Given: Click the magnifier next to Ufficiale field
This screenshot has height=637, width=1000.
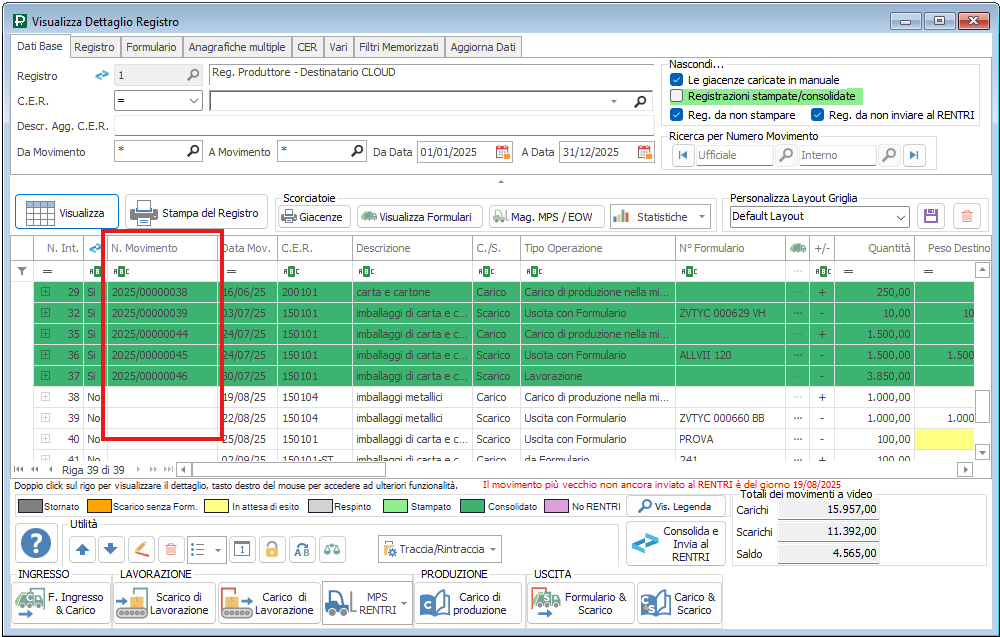Looking at the screenshot, I should click(787, 155).
